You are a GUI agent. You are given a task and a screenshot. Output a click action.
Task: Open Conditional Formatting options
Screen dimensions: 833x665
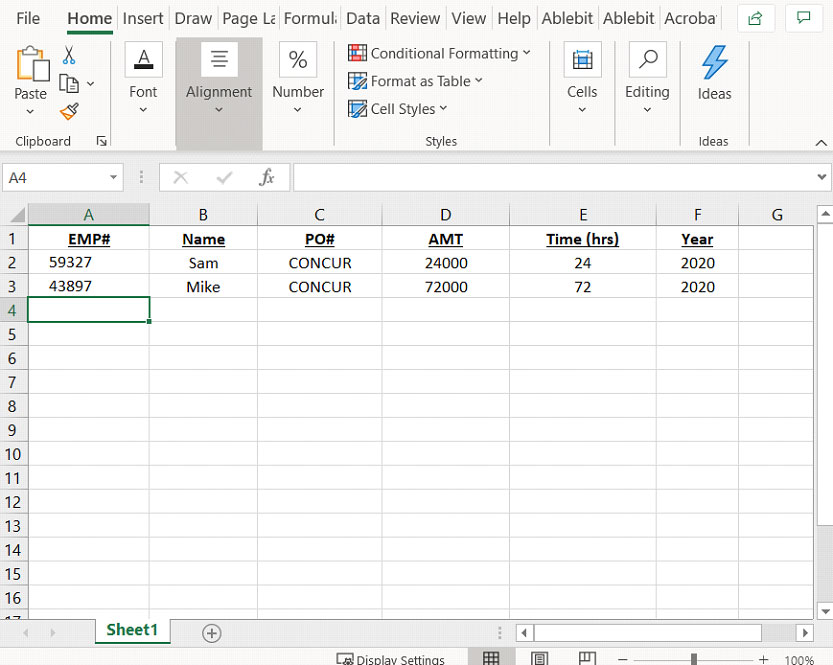pos(438,53)
